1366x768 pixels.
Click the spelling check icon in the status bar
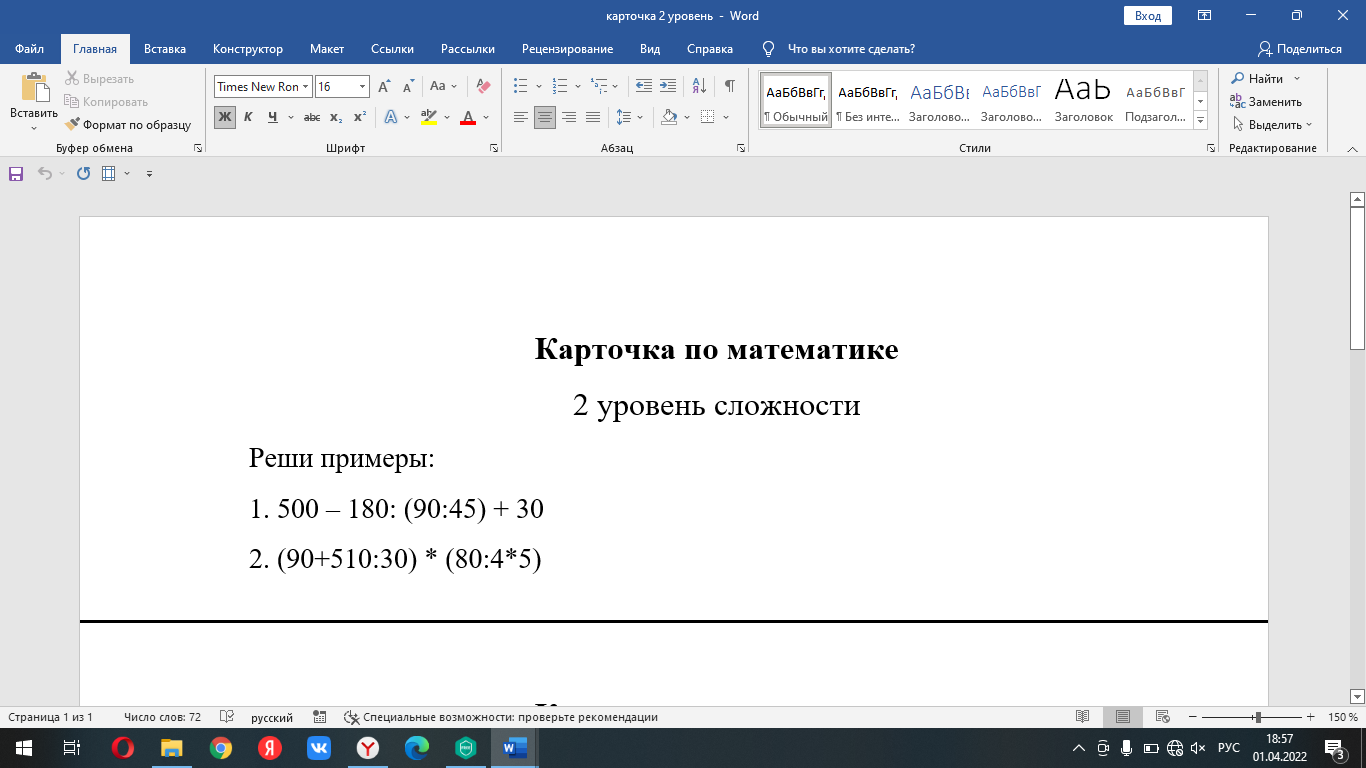click(227, 717)
